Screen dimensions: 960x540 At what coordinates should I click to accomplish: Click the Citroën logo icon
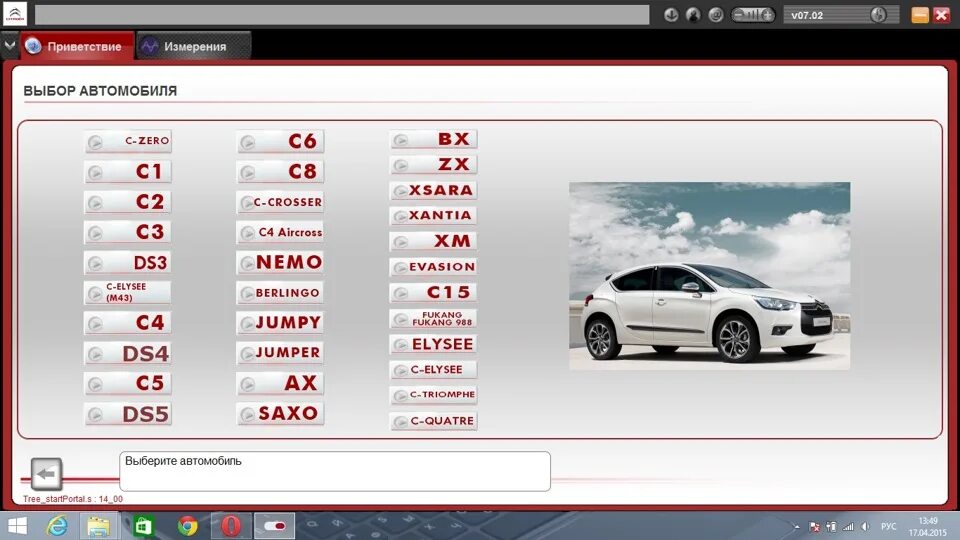coord(15,14)
